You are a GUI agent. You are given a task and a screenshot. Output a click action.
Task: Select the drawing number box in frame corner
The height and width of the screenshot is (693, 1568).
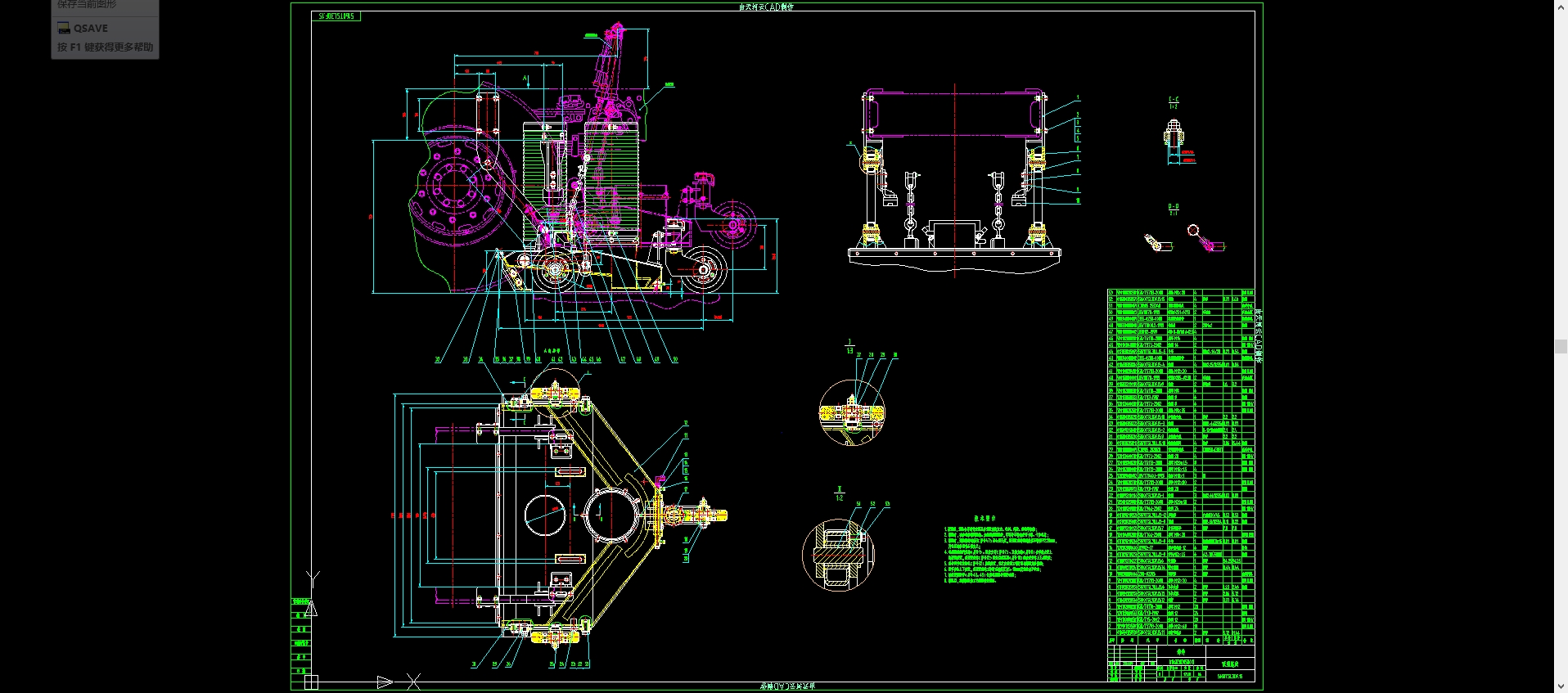(337, 16)
